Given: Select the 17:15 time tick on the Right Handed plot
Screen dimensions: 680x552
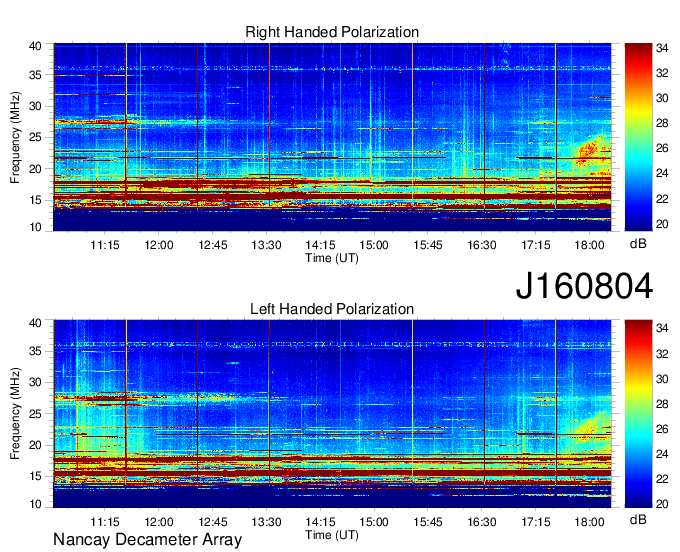Looking at the screenshot, I should point(535,245).
